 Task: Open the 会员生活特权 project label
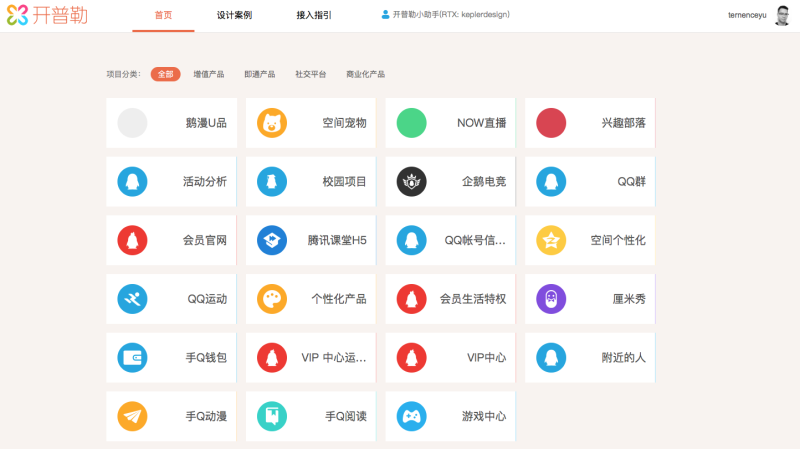pos(473,299)
